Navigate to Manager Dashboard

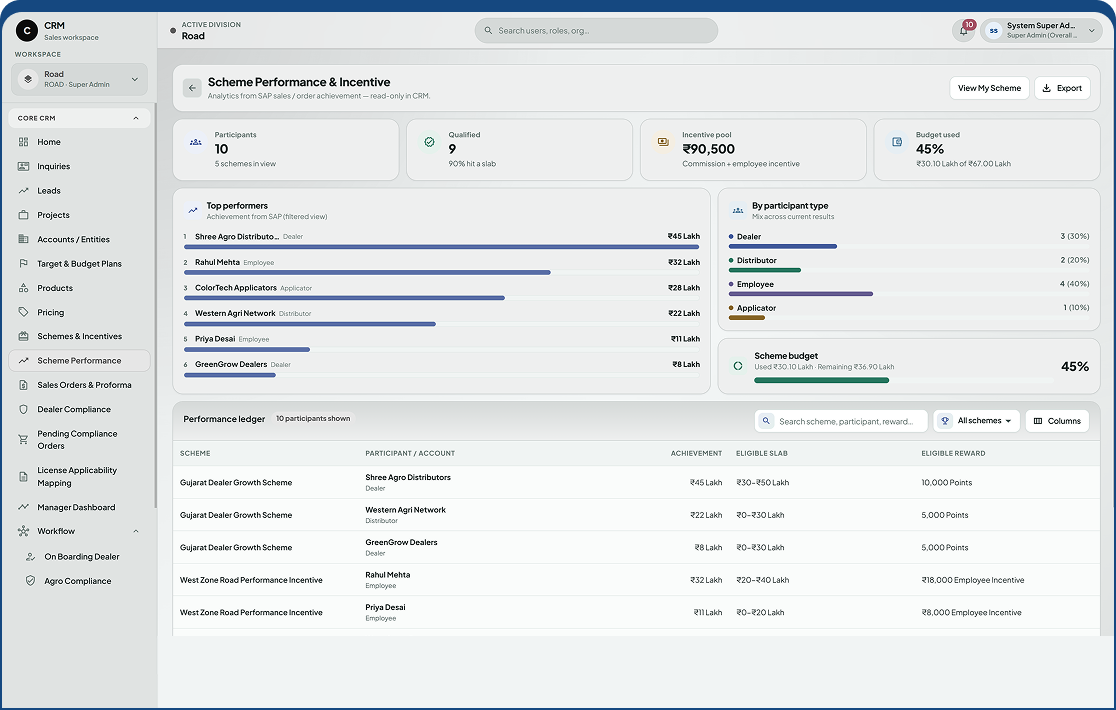click(x=79, y=507)
